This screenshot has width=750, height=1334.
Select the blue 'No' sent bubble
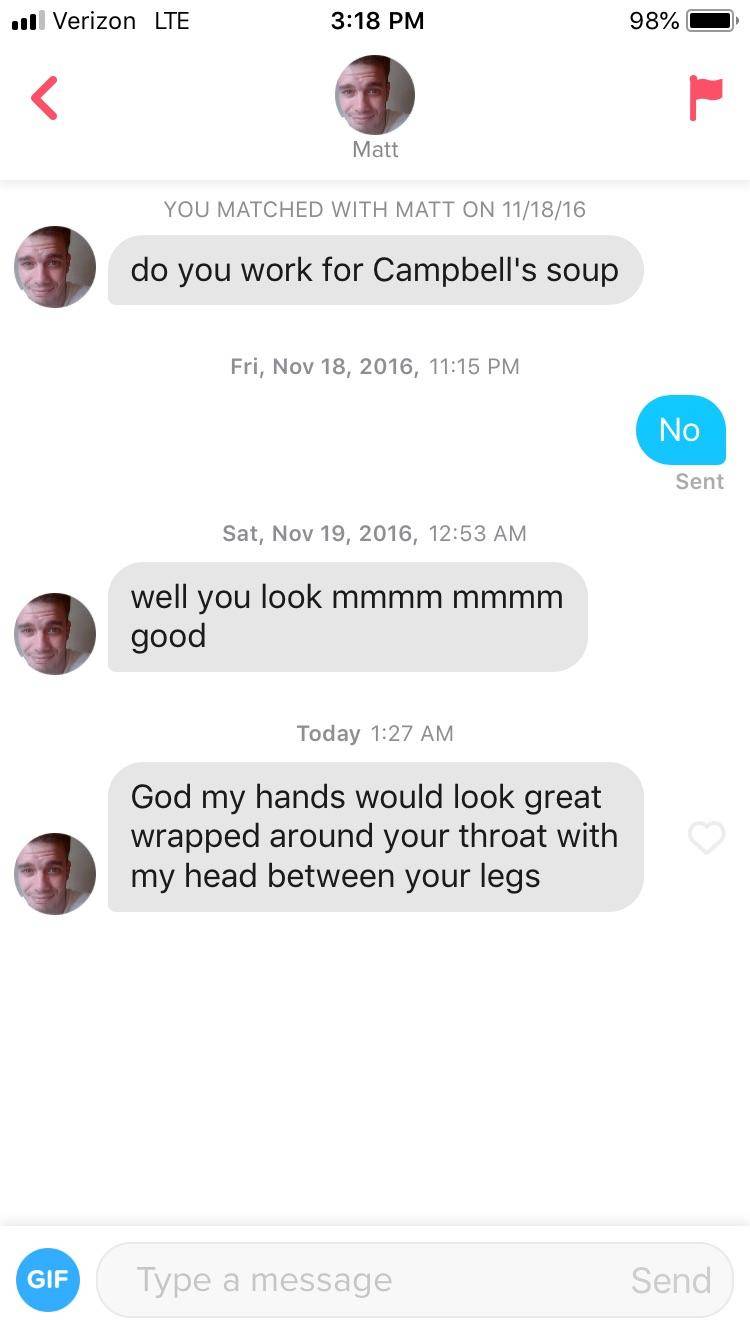point(680,430)
